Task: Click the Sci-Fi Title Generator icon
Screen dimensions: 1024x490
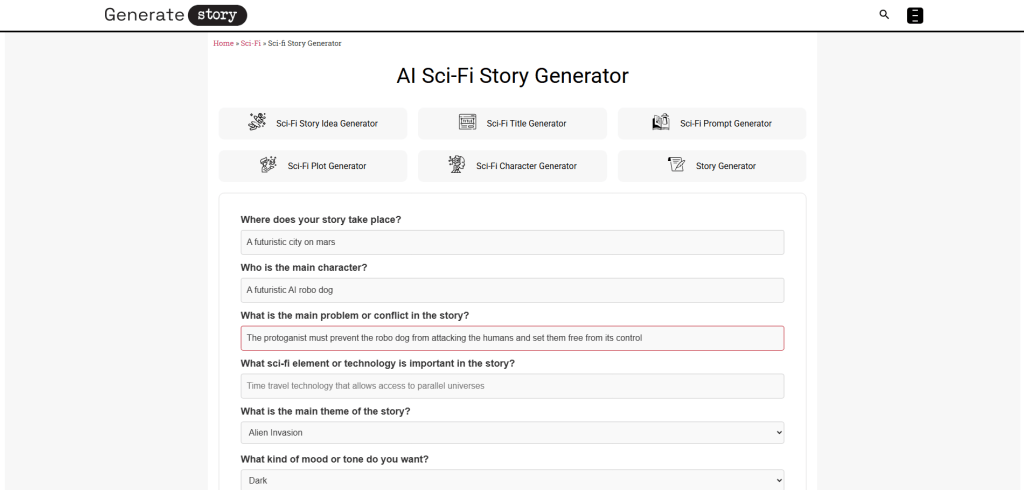Action: click(x=467, y=123)
